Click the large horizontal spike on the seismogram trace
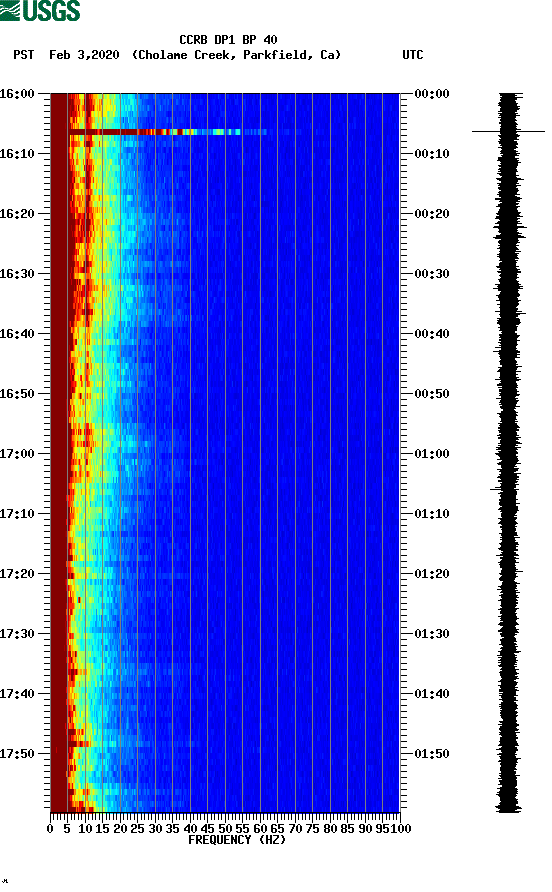The image size is (552, 892). click(508, 131)
